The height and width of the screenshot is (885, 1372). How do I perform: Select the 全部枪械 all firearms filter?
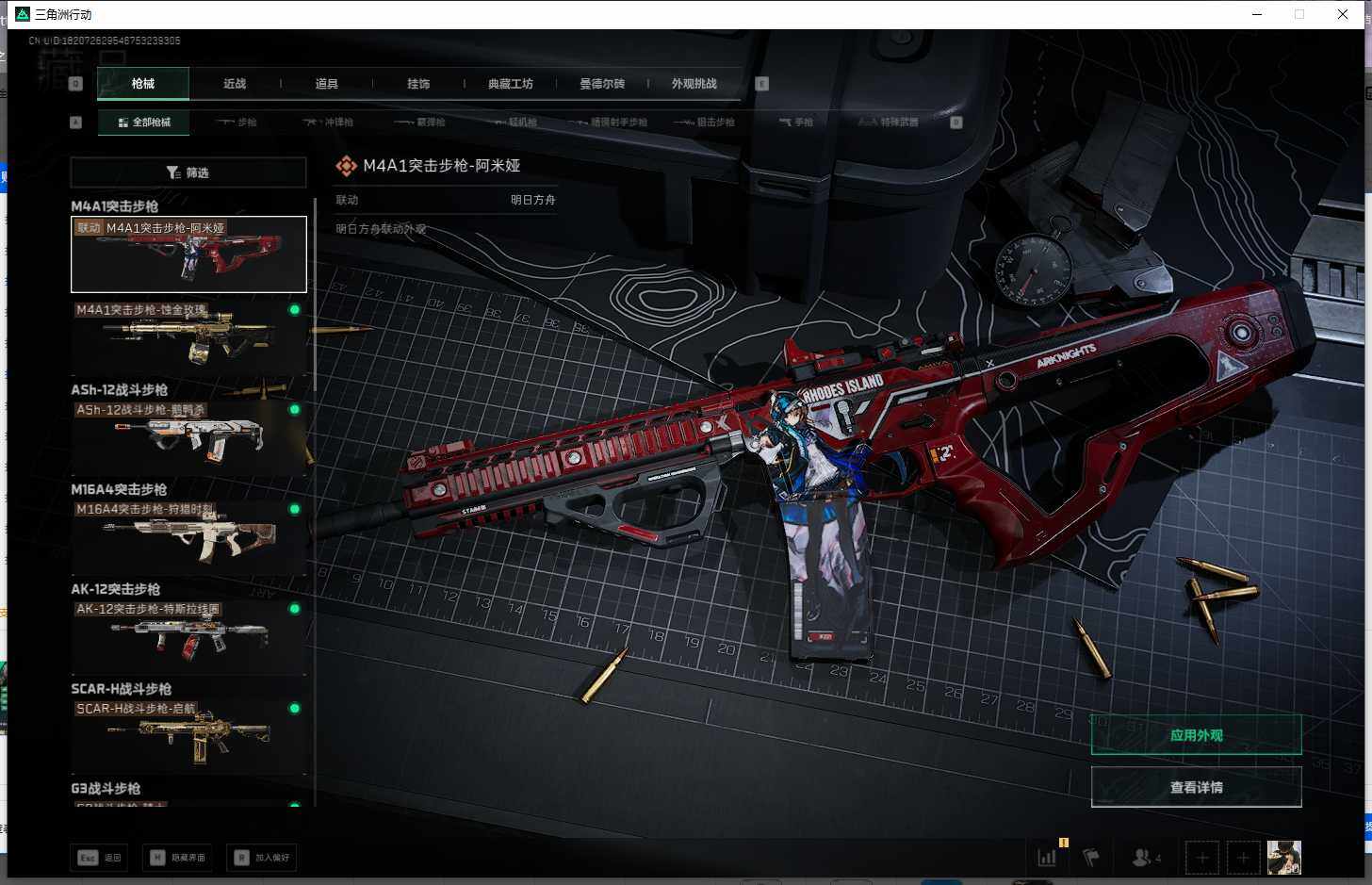click(144, 123)
